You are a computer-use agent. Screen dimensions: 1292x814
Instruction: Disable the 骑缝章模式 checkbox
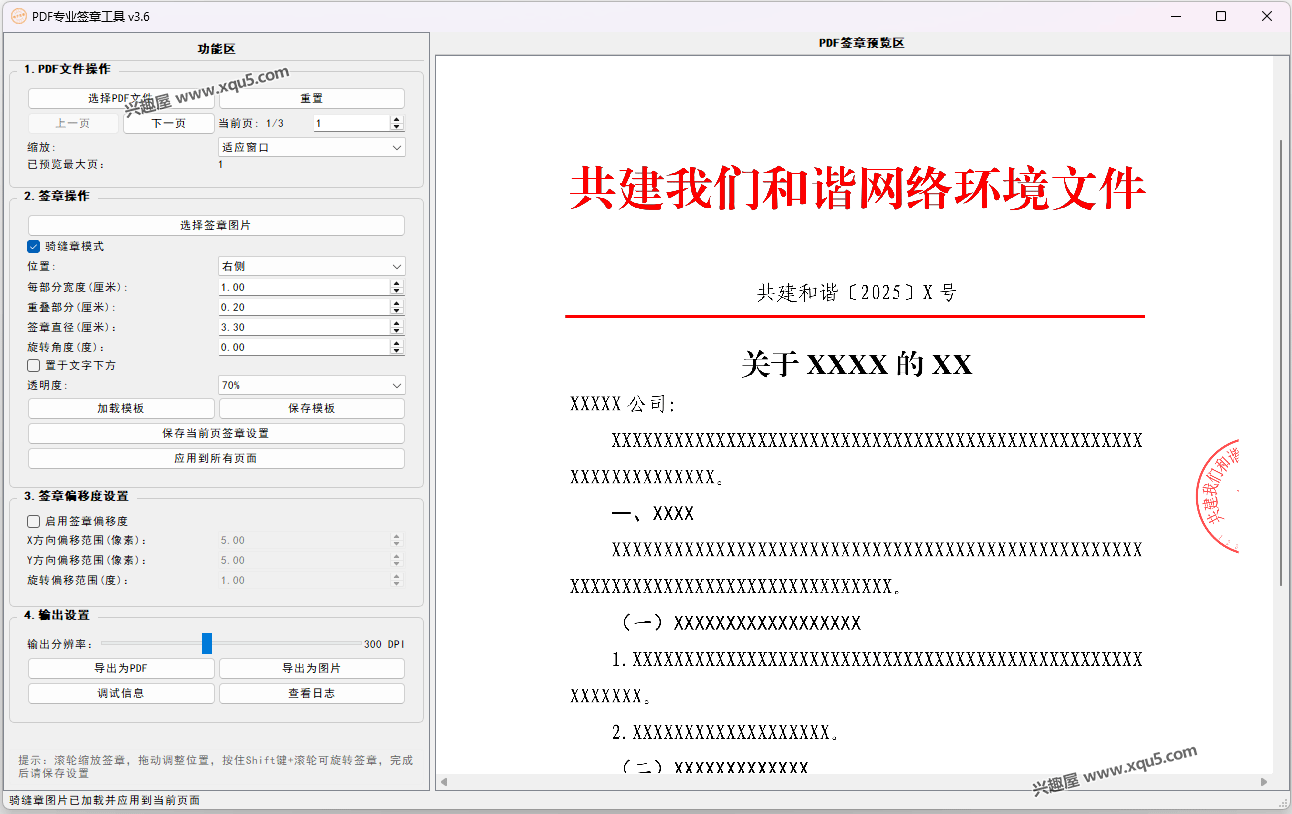pos(34,246)
